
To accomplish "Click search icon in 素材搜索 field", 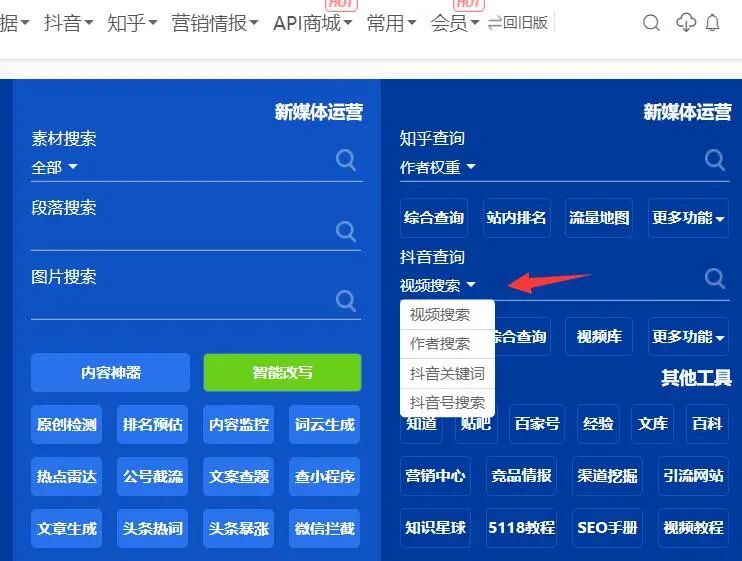I will pyautogui.click(x=346, y=160).
